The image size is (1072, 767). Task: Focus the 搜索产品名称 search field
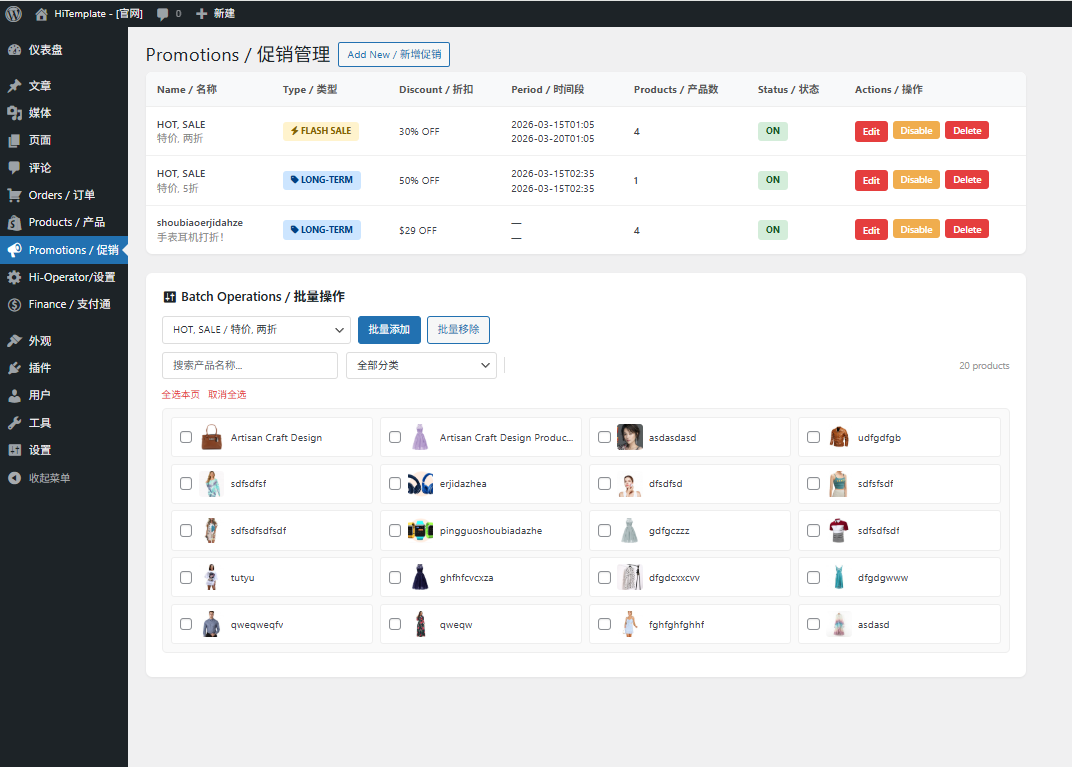(x=249, y=366)
